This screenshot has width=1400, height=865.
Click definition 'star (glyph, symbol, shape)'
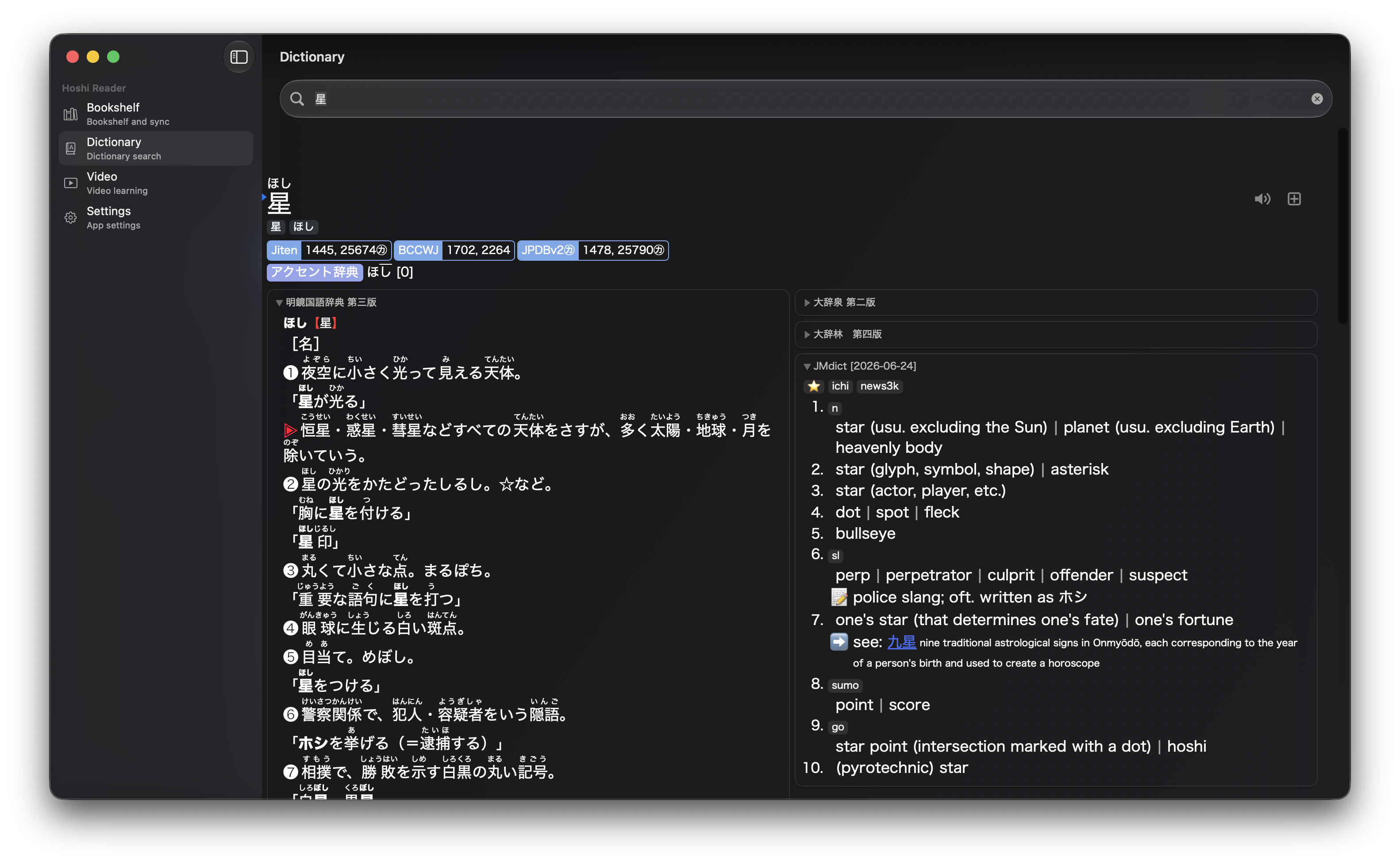[x=935, y=469]
